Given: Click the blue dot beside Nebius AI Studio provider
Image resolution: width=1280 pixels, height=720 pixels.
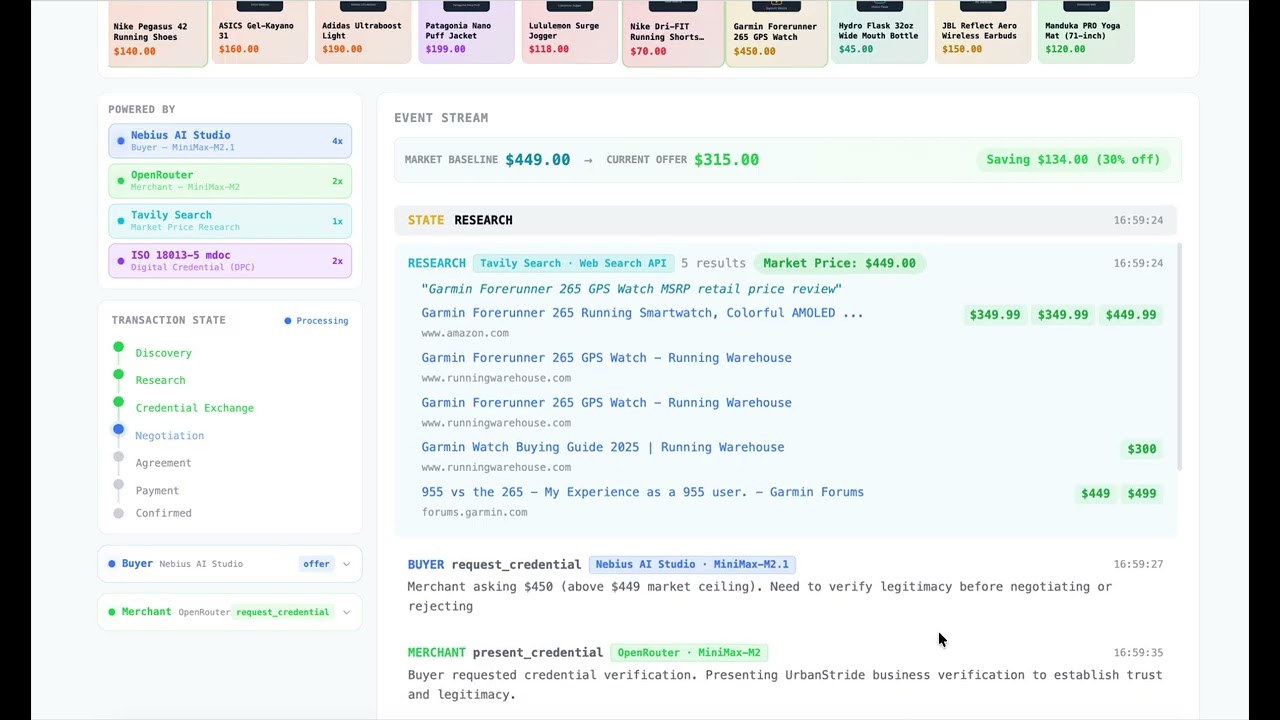Looking at the screenshot, I should 121,141.
